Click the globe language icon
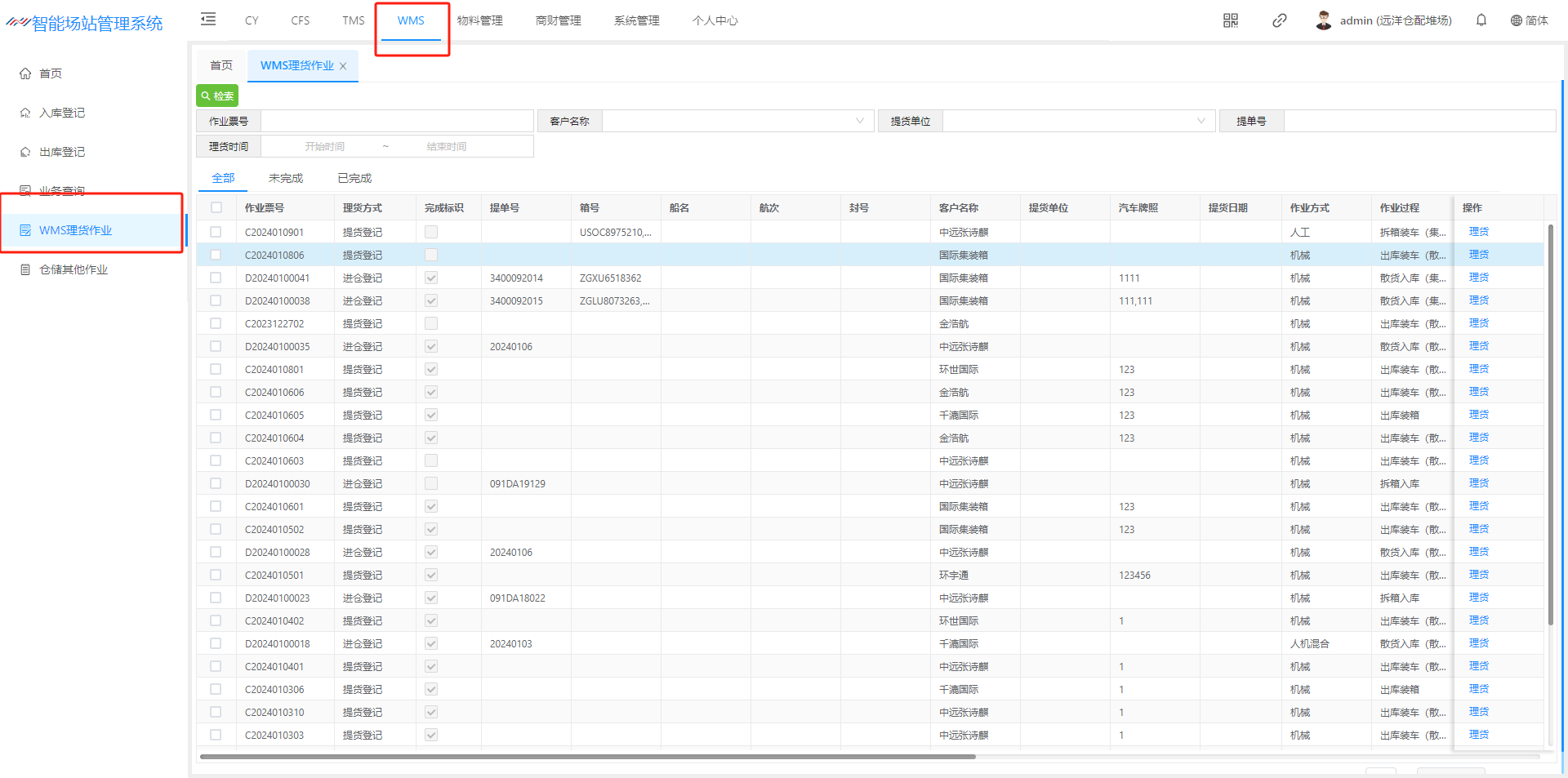Image resolution: width=1568 pixels, height=778 pixels. [1517, 20]
